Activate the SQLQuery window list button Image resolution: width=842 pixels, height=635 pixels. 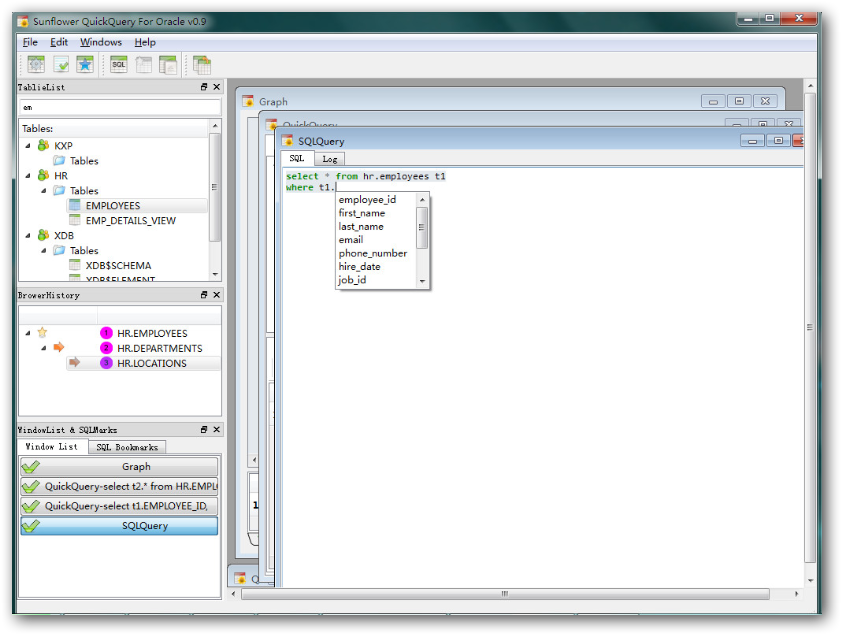[119, 525]
